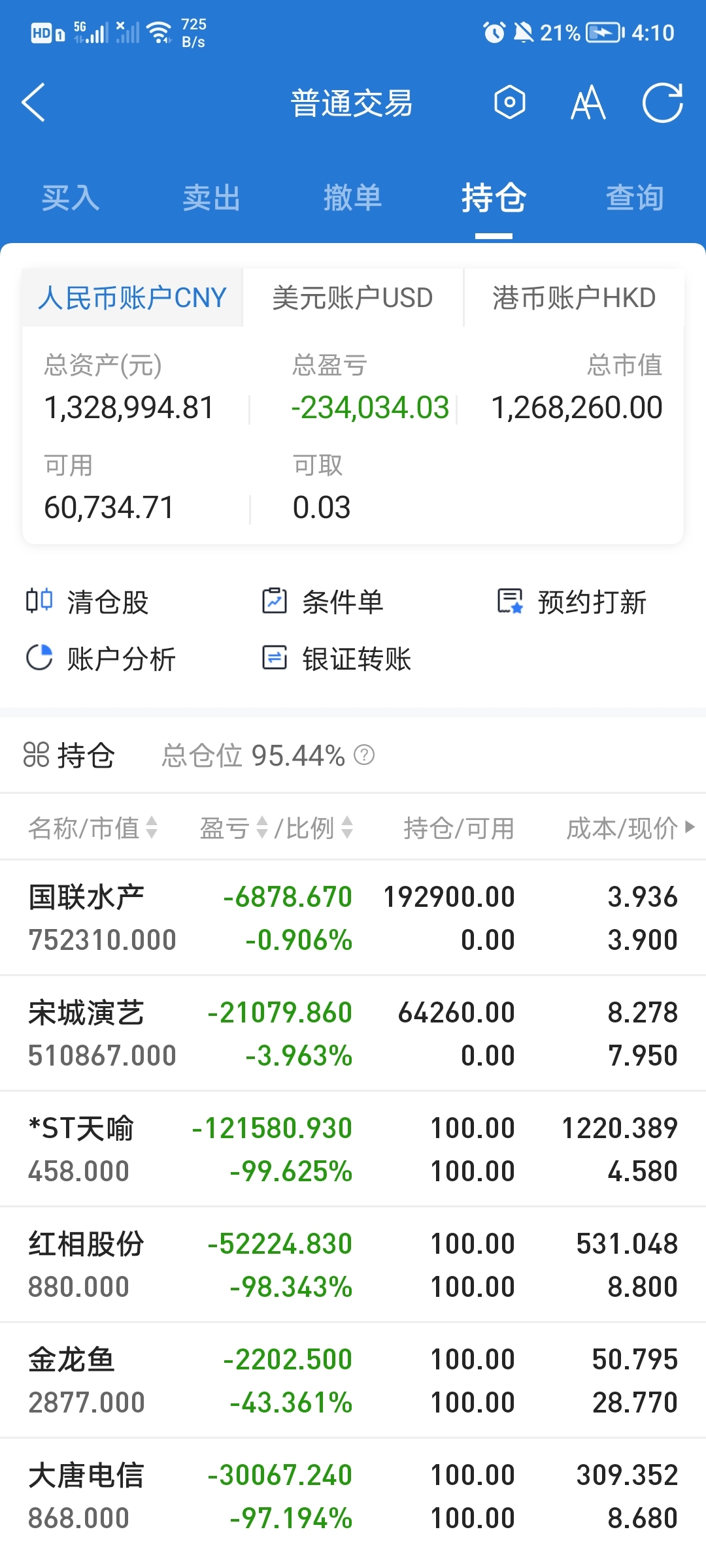Select the 持仓 tab

pos(494,197)
